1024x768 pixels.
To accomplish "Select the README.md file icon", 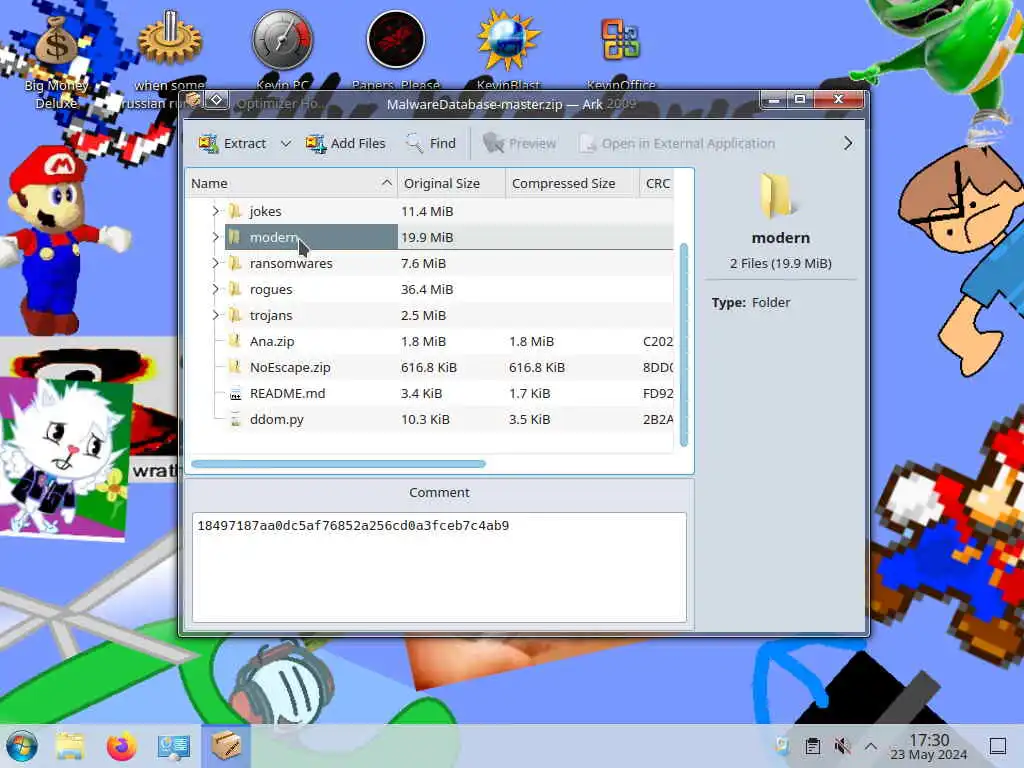I will coord(235,393).
